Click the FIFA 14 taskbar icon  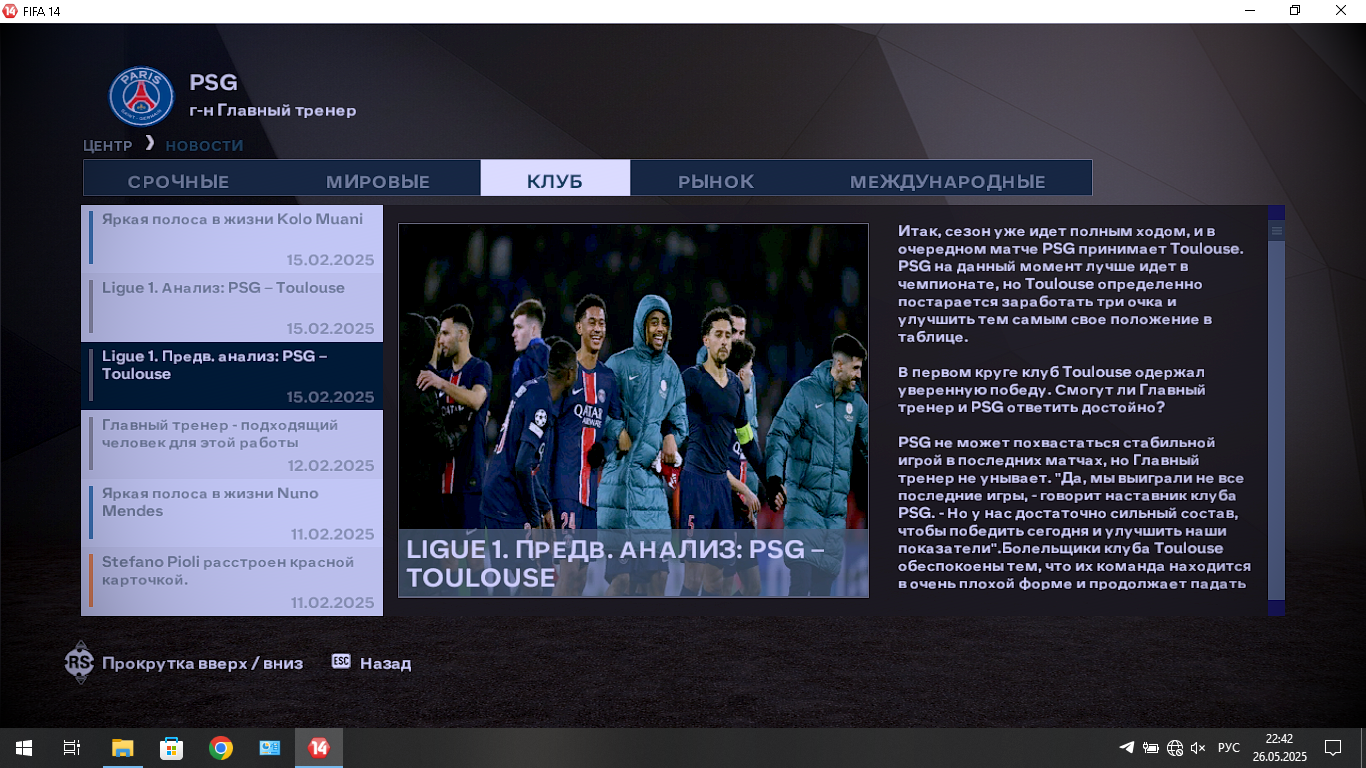click(319, 748)
